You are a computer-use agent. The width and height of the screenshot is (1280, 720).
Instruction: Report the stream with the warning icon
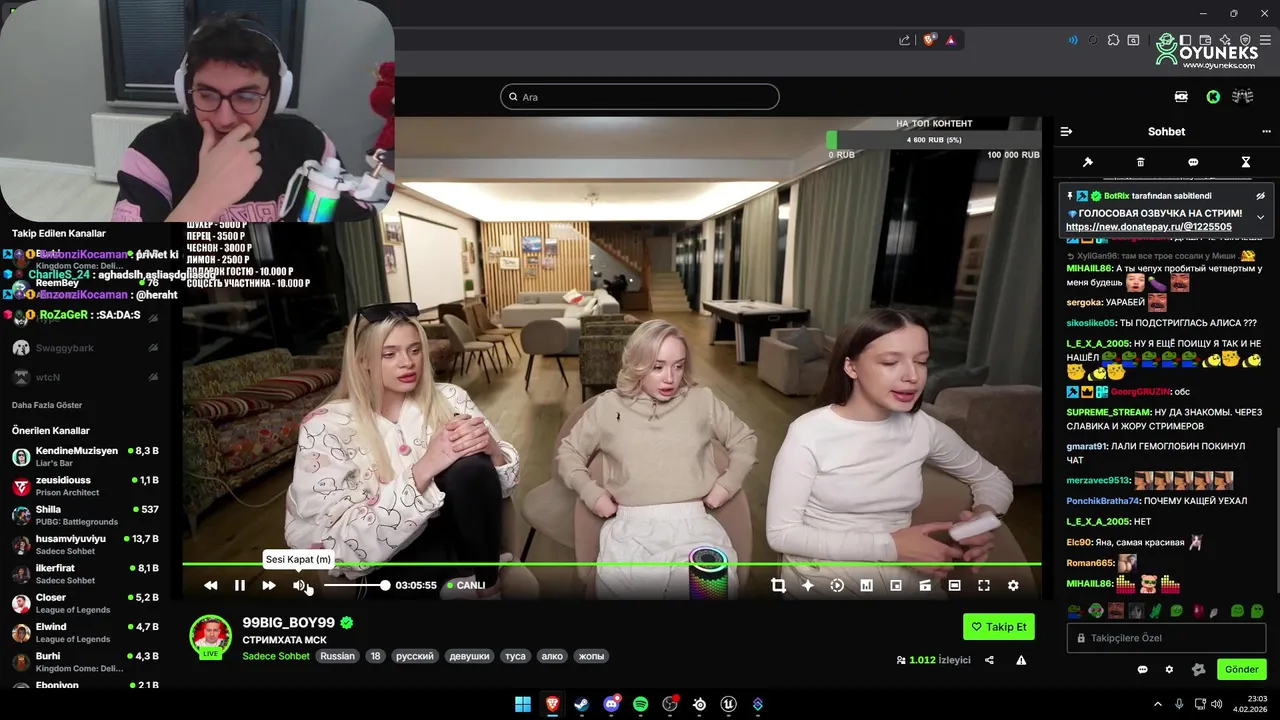tap(1021, 660)
